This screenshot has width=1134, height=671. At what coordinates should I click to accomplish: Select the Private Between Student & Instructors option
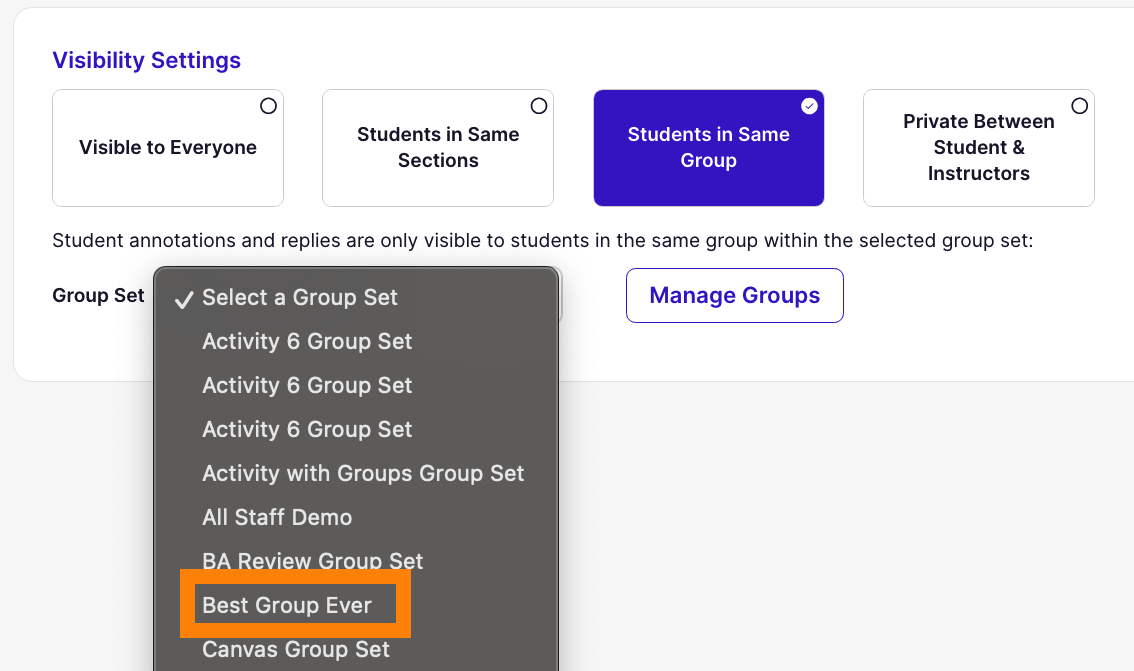tap(978, 147)
